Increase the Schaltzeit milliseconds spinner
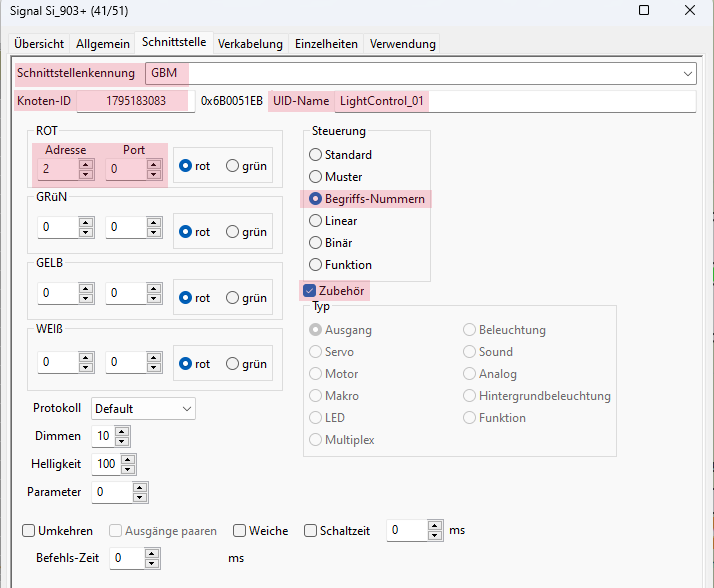 coord(434,526)
